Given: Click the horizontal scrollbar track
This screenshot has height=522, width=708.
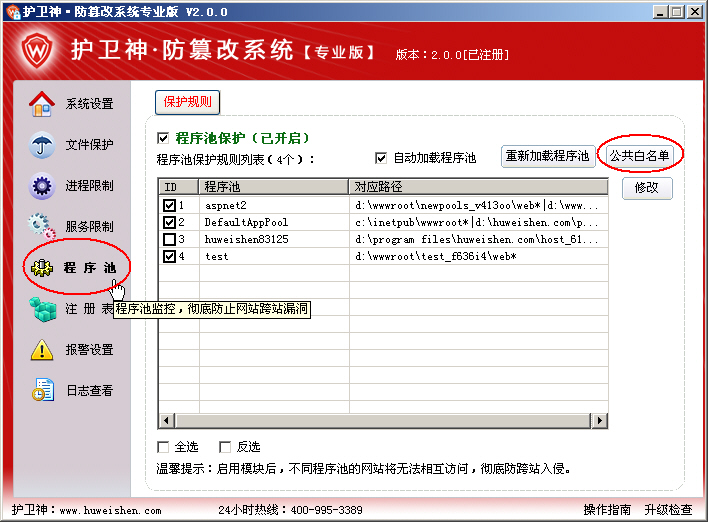Looking at the screenshot, I should 383,421.
